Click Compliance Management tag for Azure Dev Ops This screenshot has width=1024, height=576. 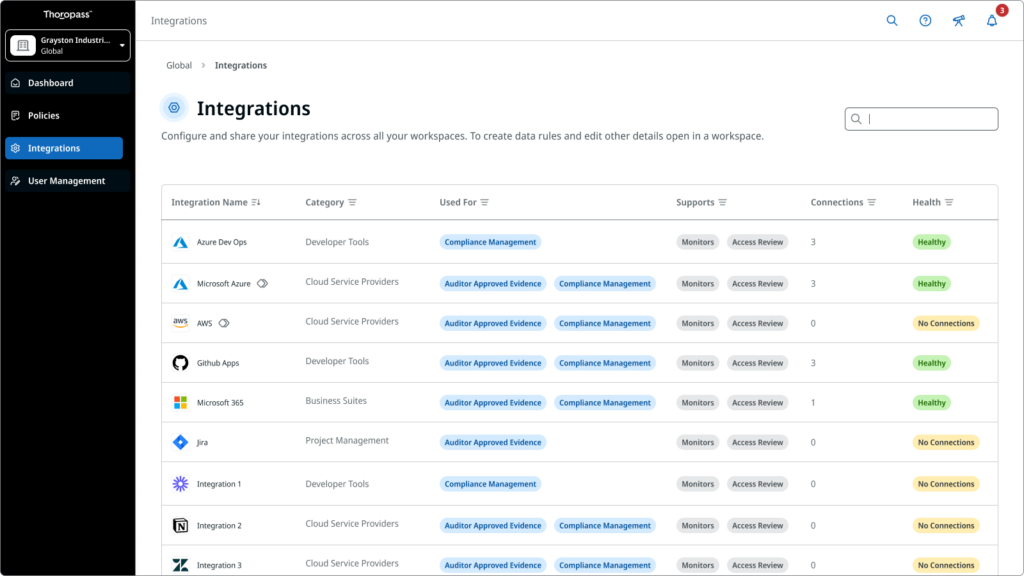[x=490, y=242]
